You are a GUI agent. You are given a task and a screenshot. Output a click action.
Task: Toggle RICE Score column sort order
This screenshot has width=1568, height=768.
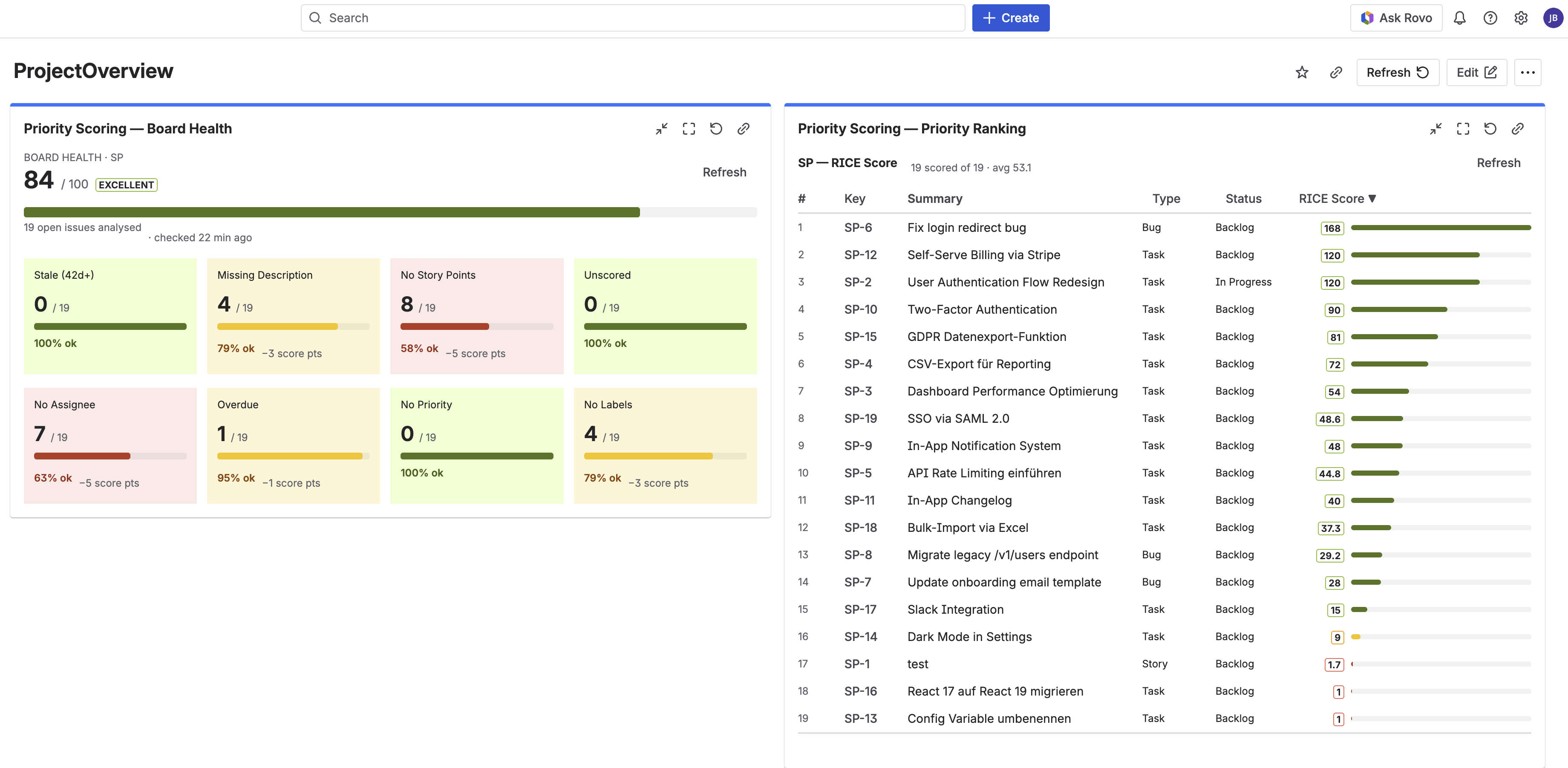tap(1338, 198)
